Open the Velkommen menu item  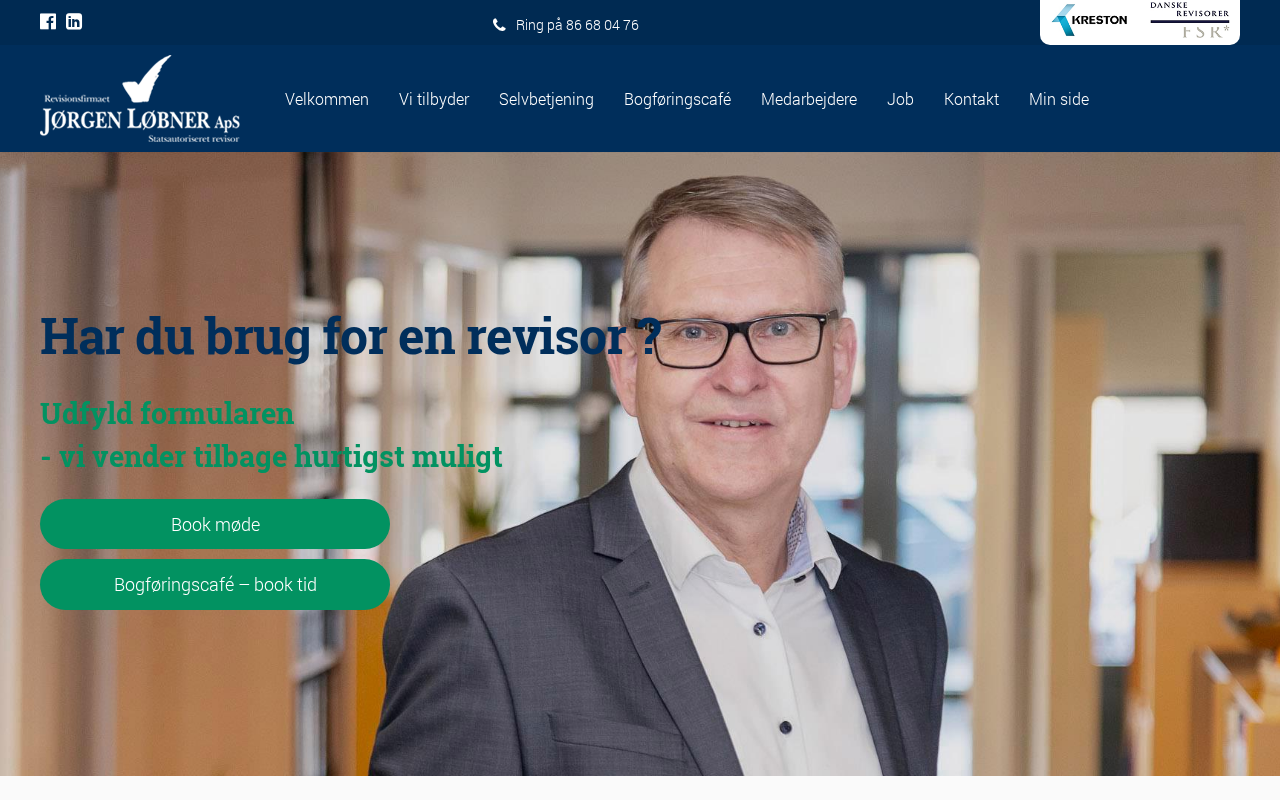point(327,99)
